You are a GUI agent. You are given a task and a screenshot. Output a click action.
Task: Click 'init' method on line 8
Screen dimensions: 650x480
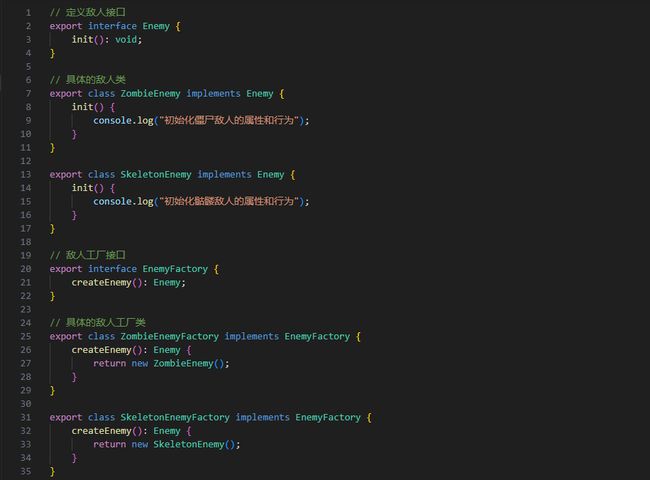click(82, 107)
